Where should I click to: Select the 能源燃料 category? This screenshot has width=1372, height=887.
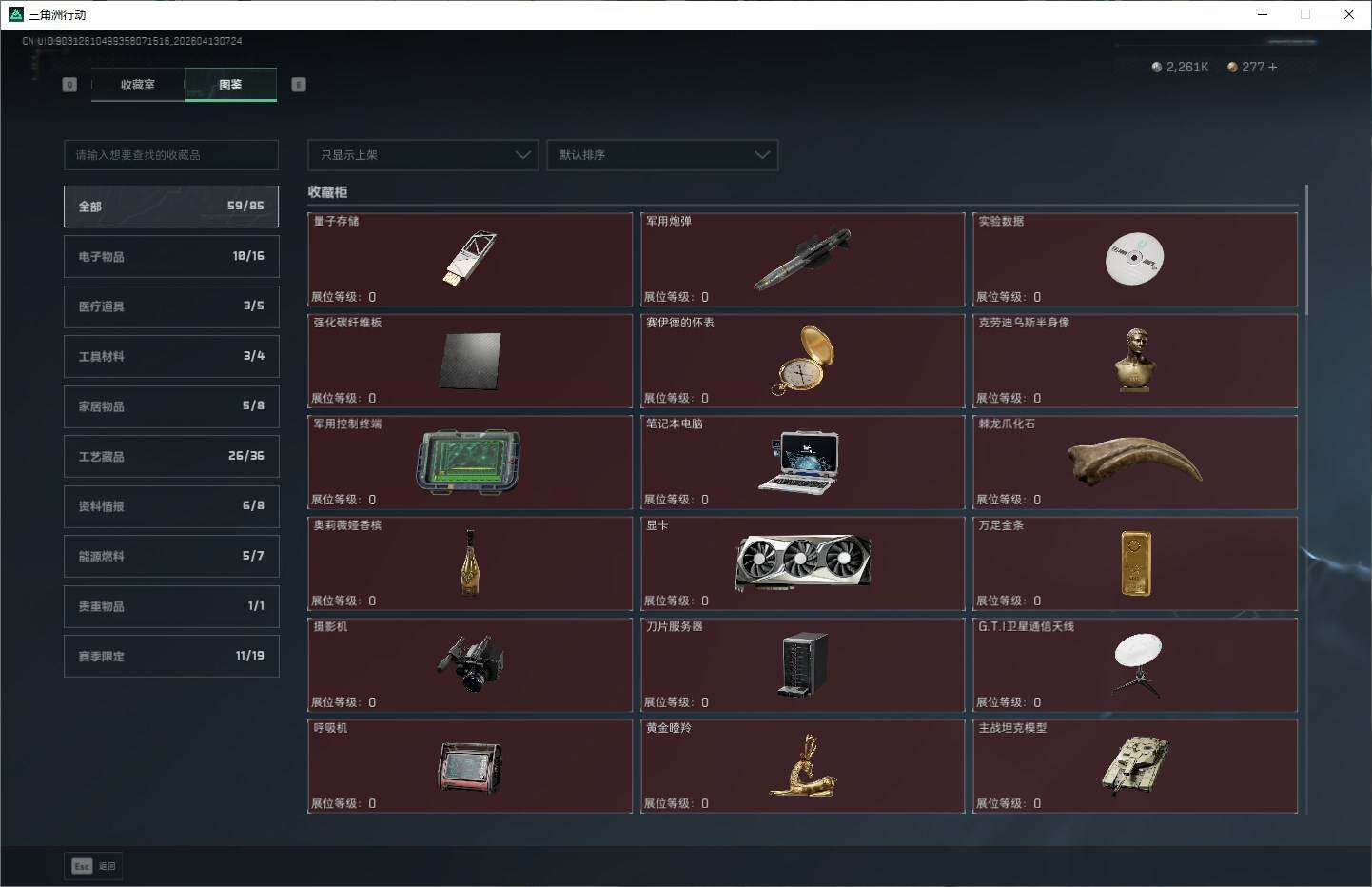(x=171, y=557)
